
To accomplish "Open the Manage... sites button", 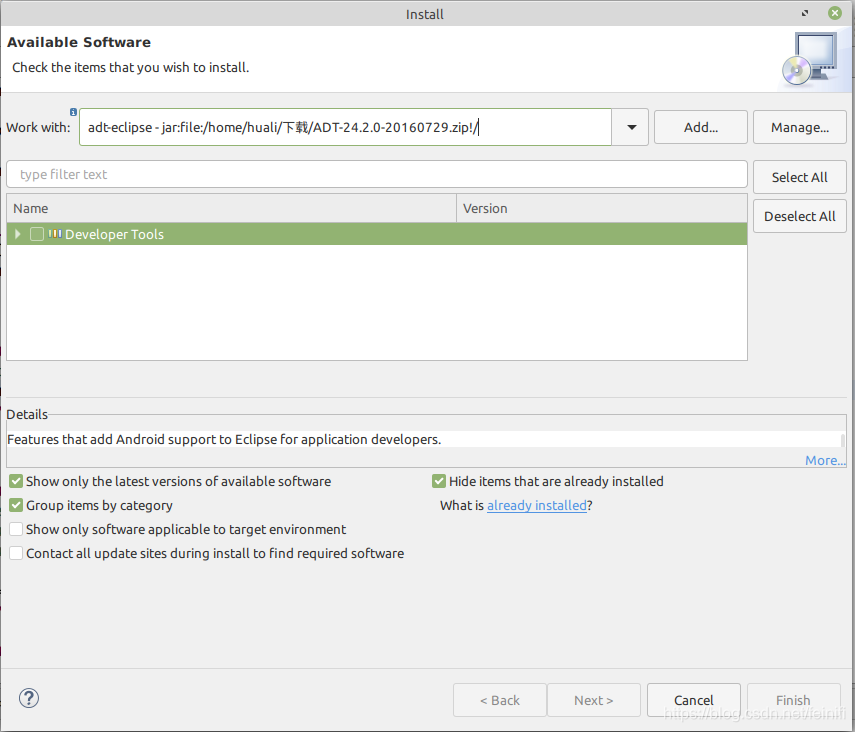I will (799, 127).
